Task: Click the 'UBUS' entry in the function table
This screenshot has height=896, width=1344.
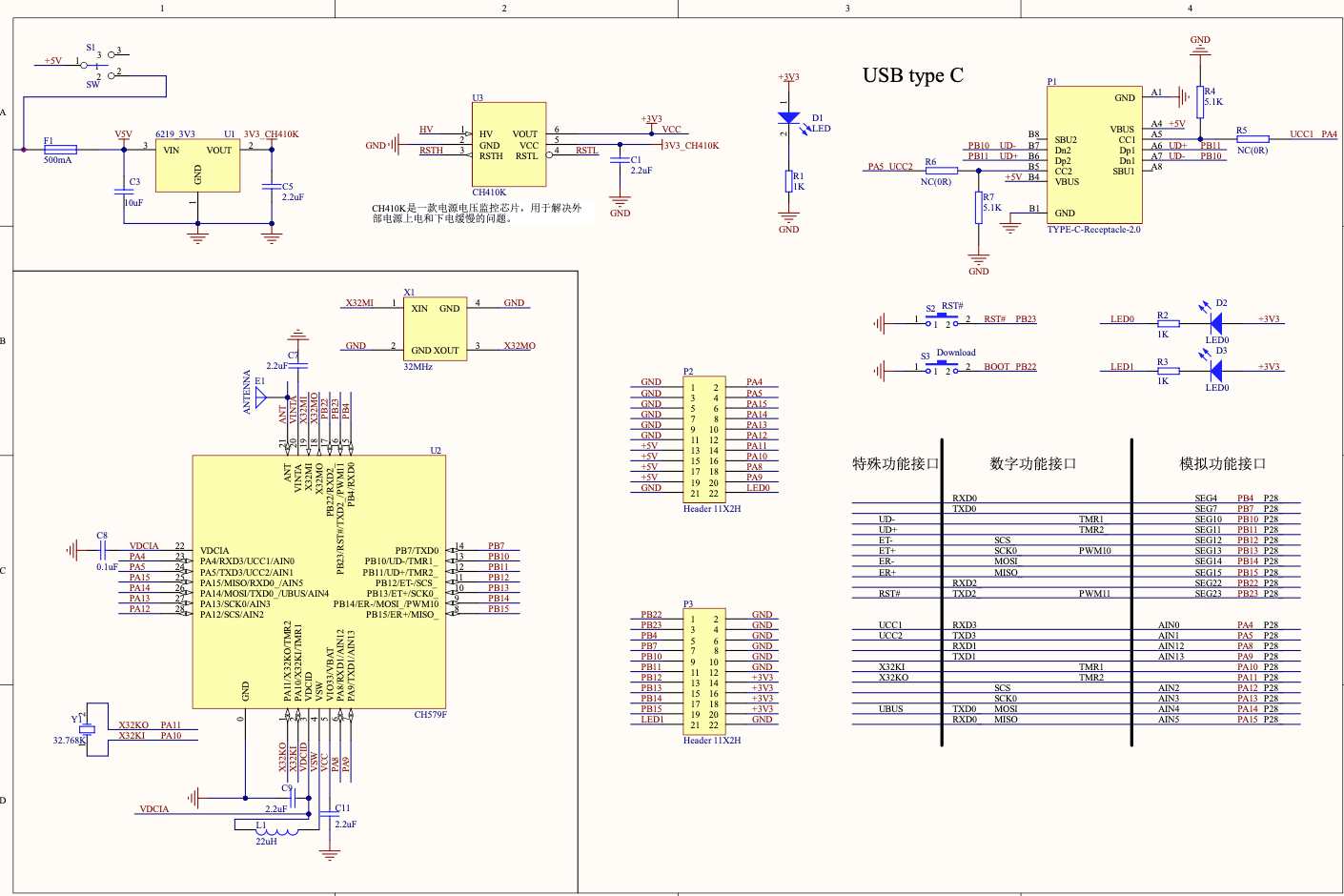Action: point(890,709)
